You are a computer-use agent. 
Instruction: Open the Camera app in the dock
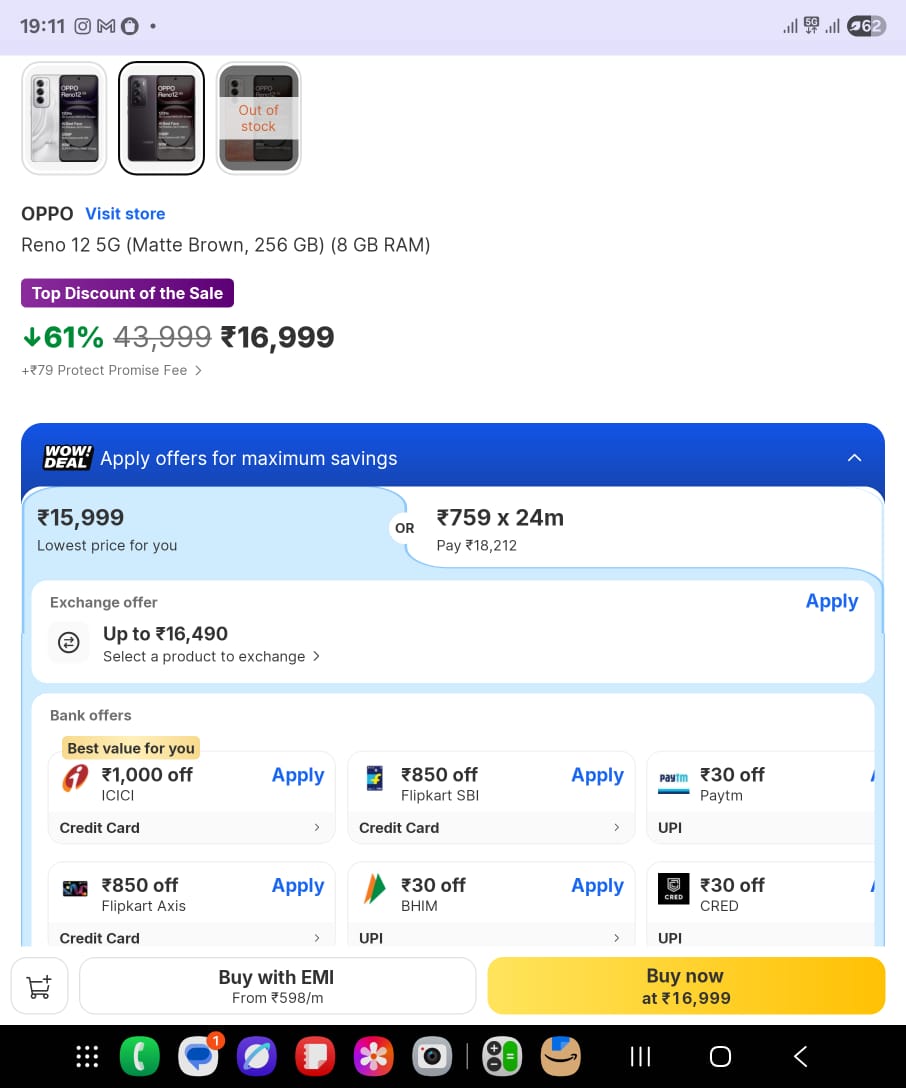[433, 1056]
